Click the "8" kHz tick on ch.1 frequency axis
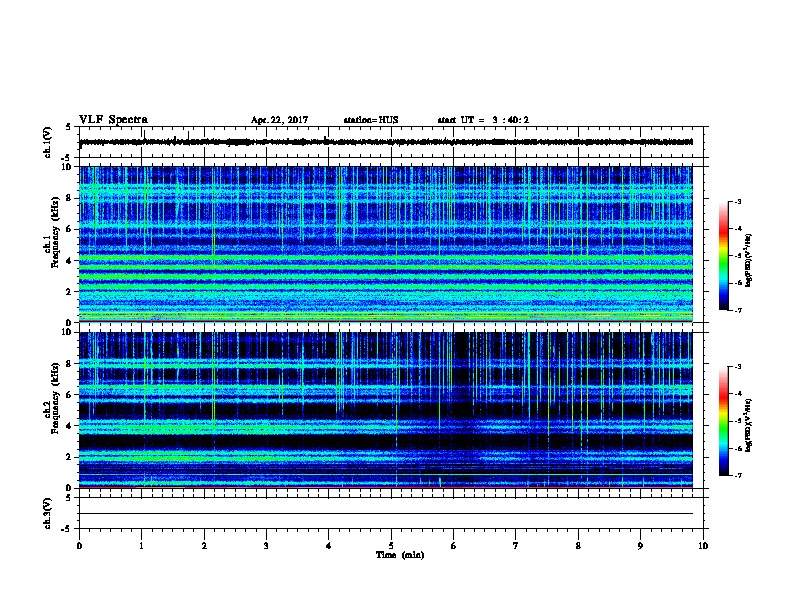Viewport: 792px width, 612px height. 70,198
